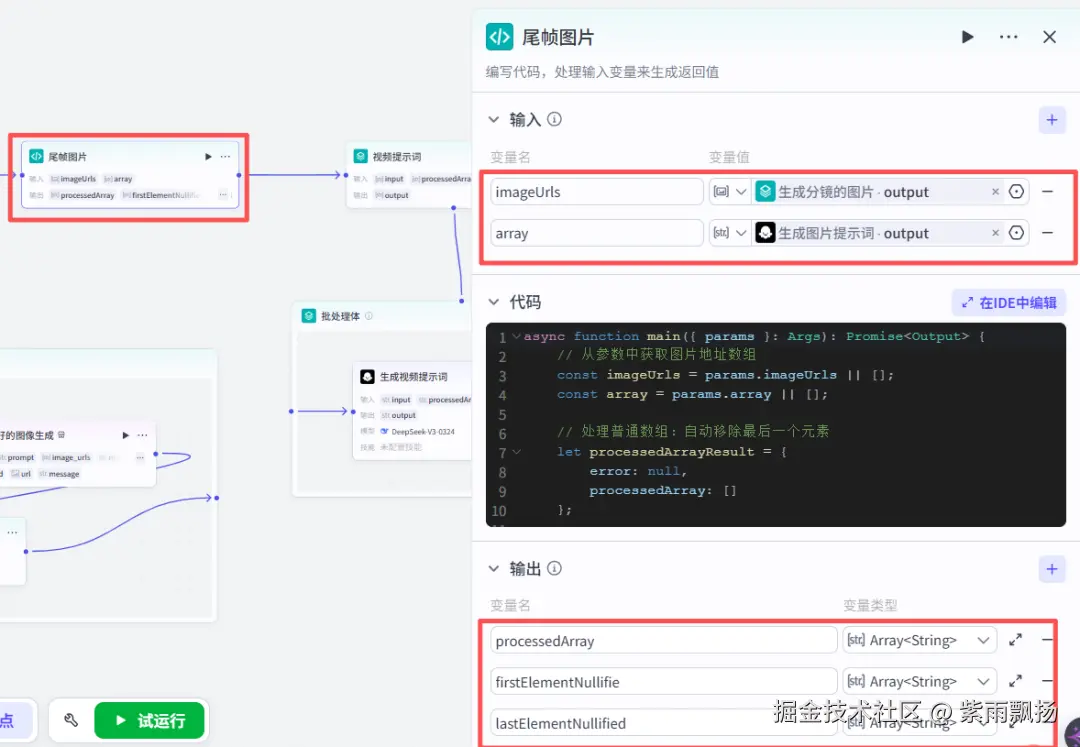The width and height of the screenshot is (1080, 747).
Task: Select the 尾帧图片 node on canvas
Action: click(x=129, y=175)
